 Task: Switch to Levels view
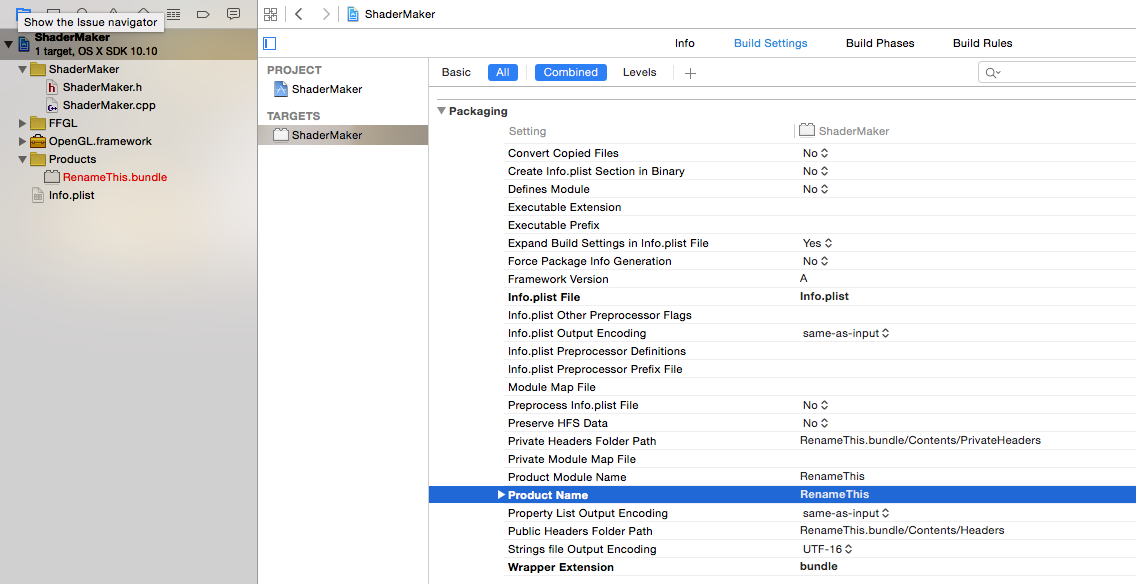coord(639,72)
